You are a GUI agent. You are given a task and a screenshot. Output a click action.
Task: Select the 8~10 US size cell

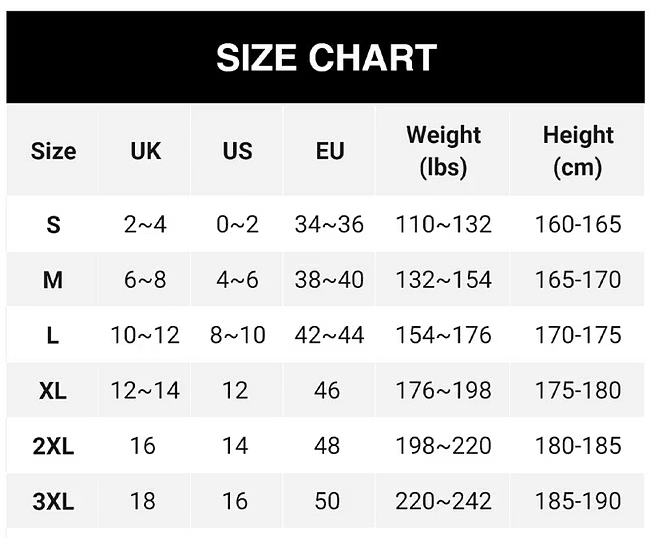[237, 335]
